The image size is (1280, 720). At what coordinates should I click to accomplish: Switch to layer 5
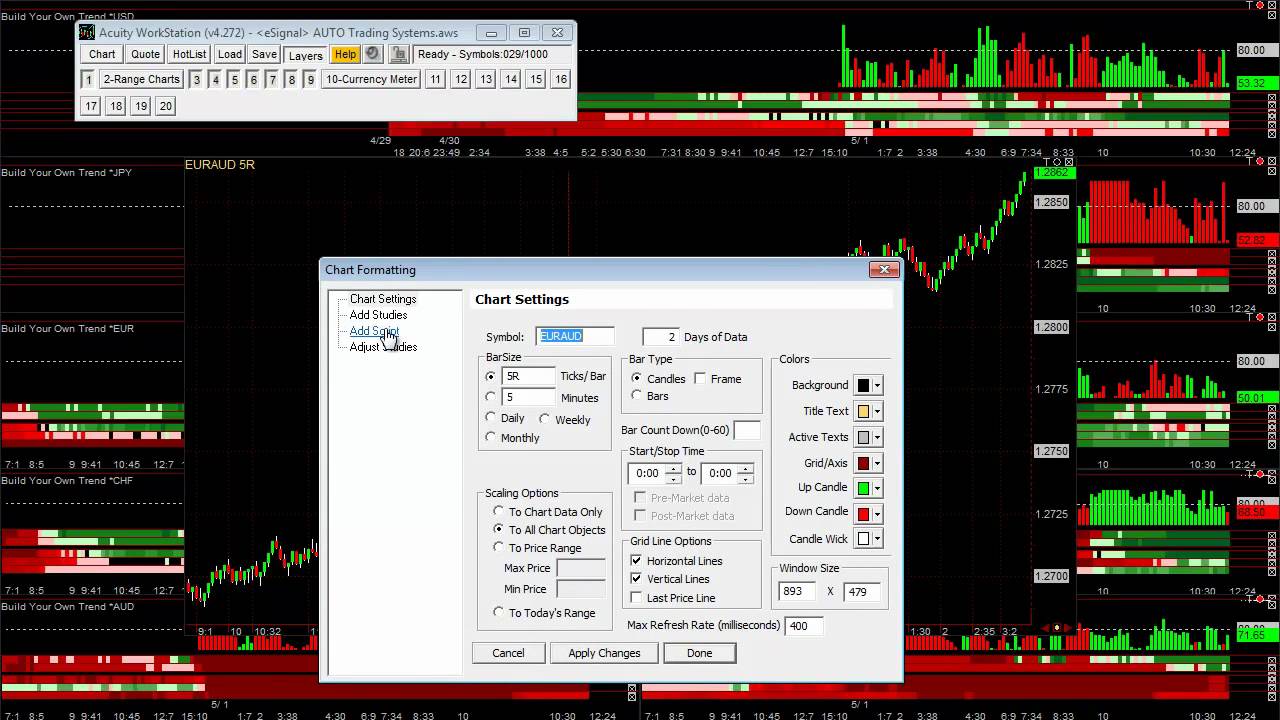click(x=234, y=79)
